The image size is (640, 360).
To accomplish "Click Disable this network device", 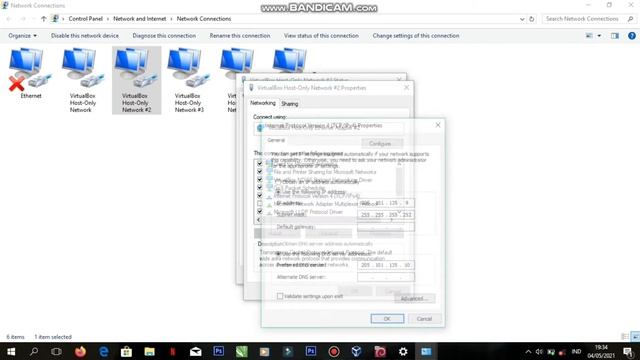I will pyautogui.click(x=84, y=36).
